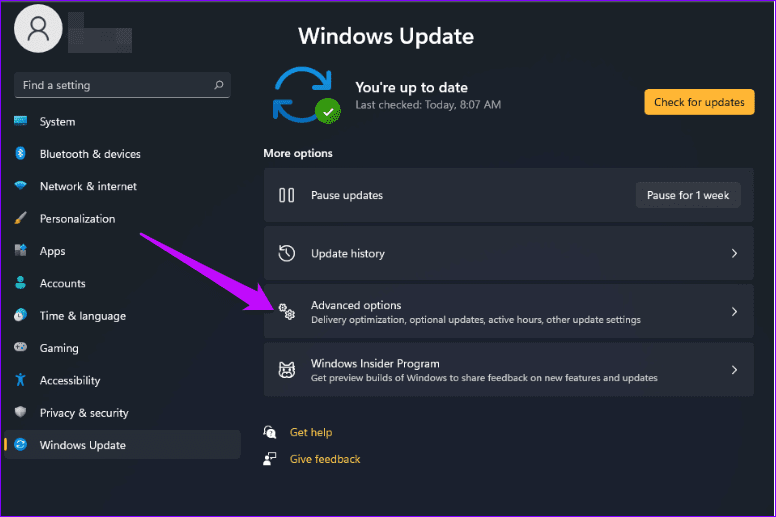
Task: Open Gaming settings
Action: click(122, 348)
